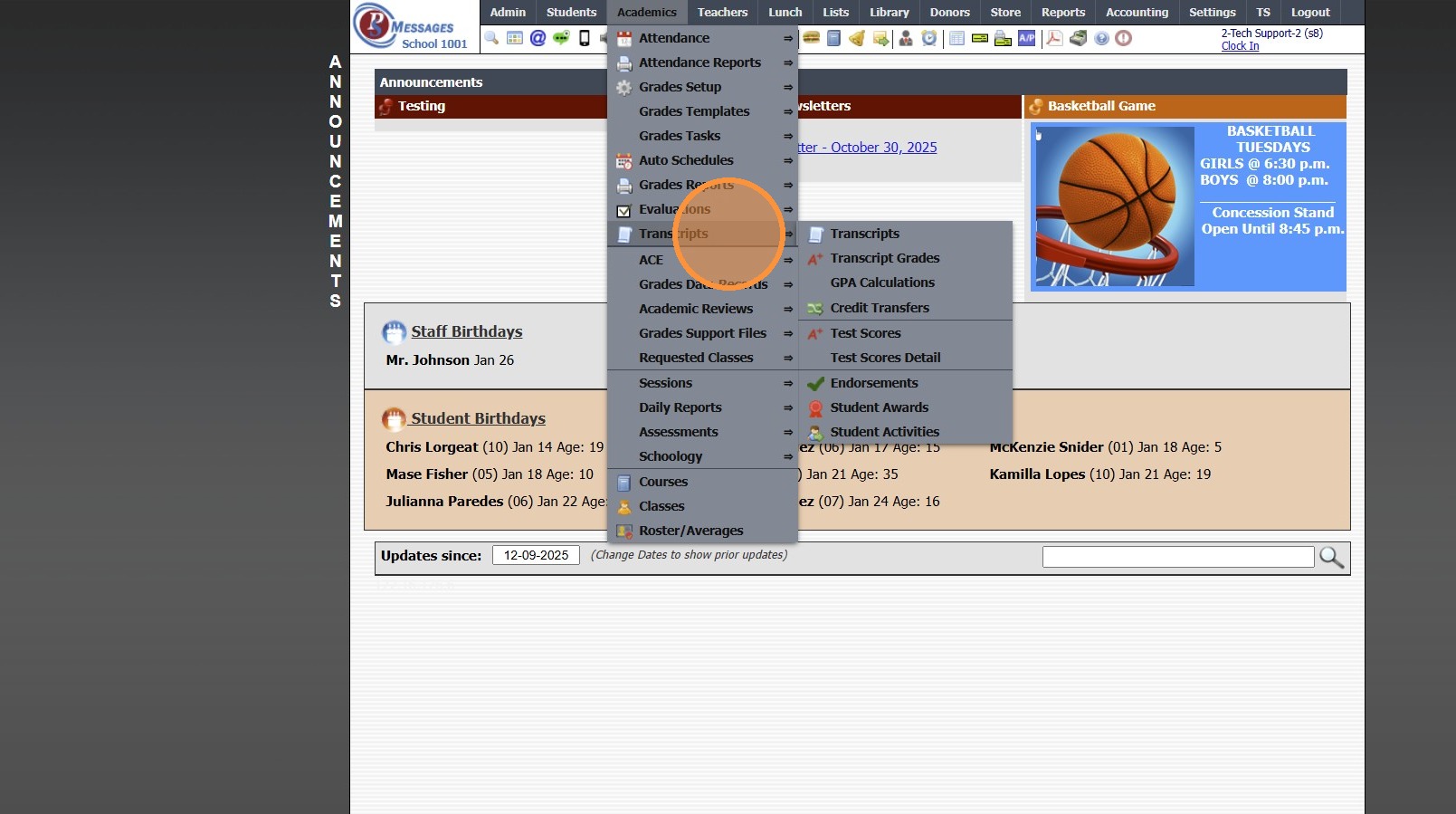Select Test Scores Detail in the submenu

point(905,358)
